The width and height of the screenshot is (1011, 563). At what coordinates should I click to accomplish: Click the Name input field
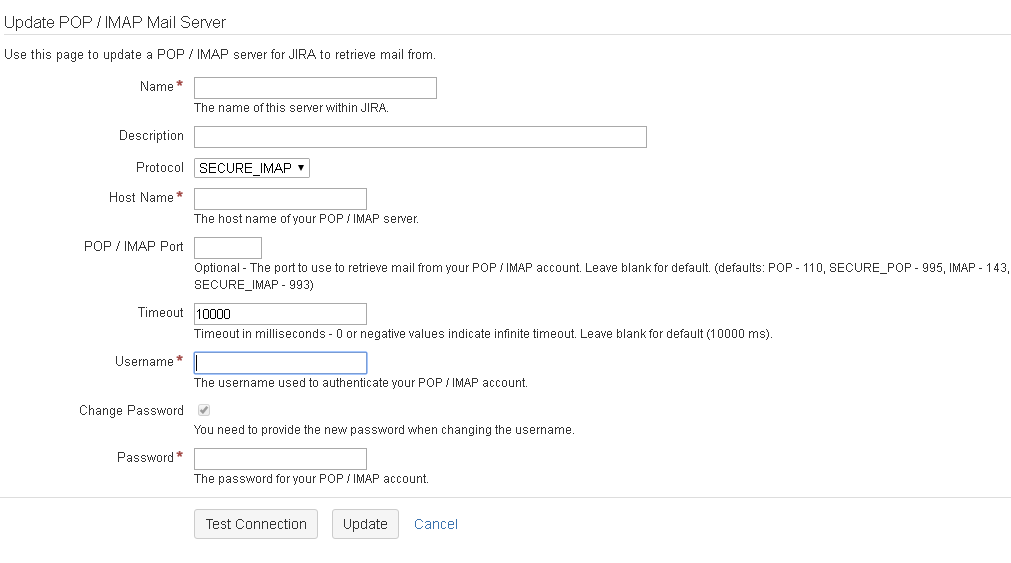coord(315,88)
